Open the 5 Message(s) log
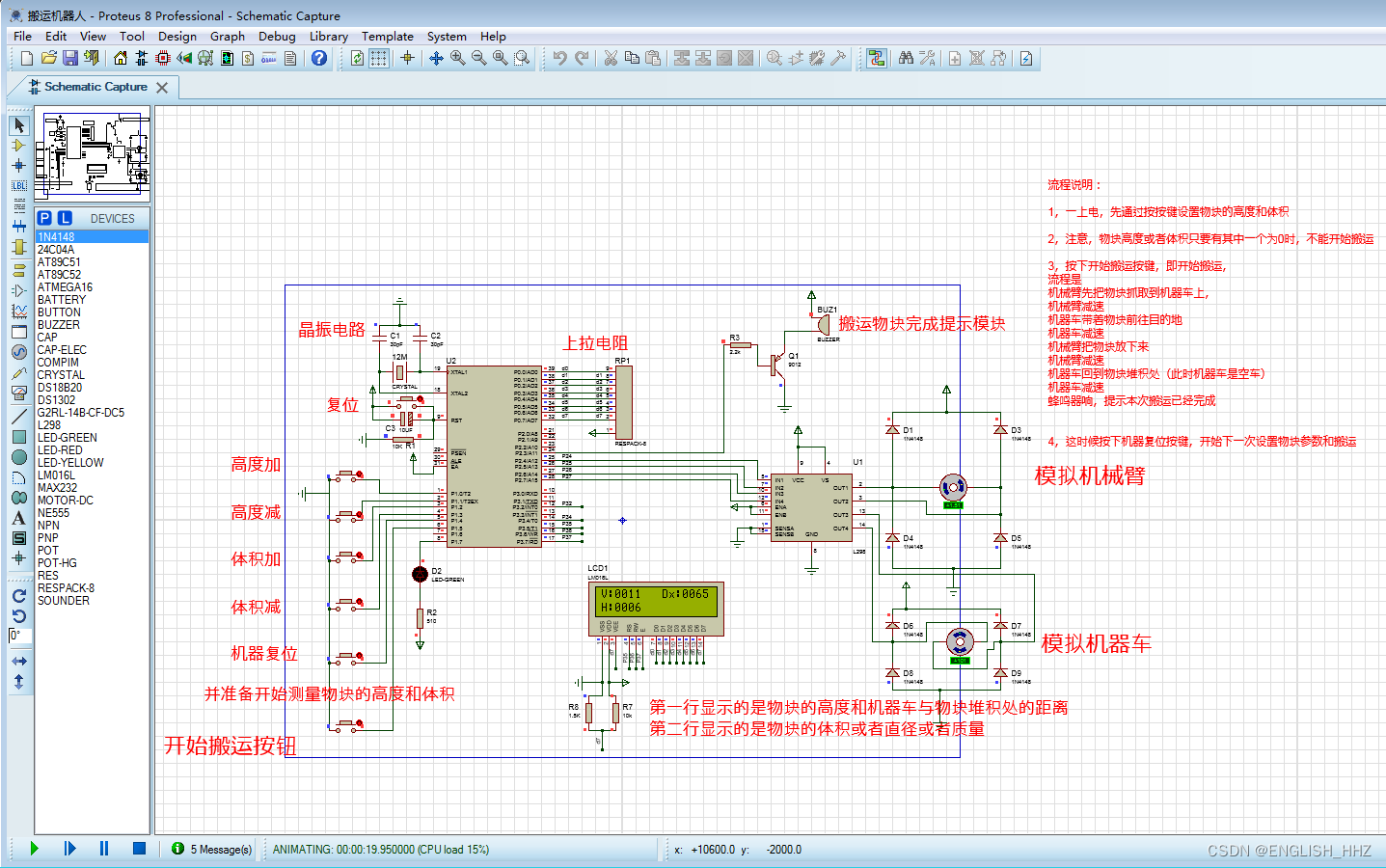Screen dimensions: 1386x868 pyautogui.click(x=212, y=850)
